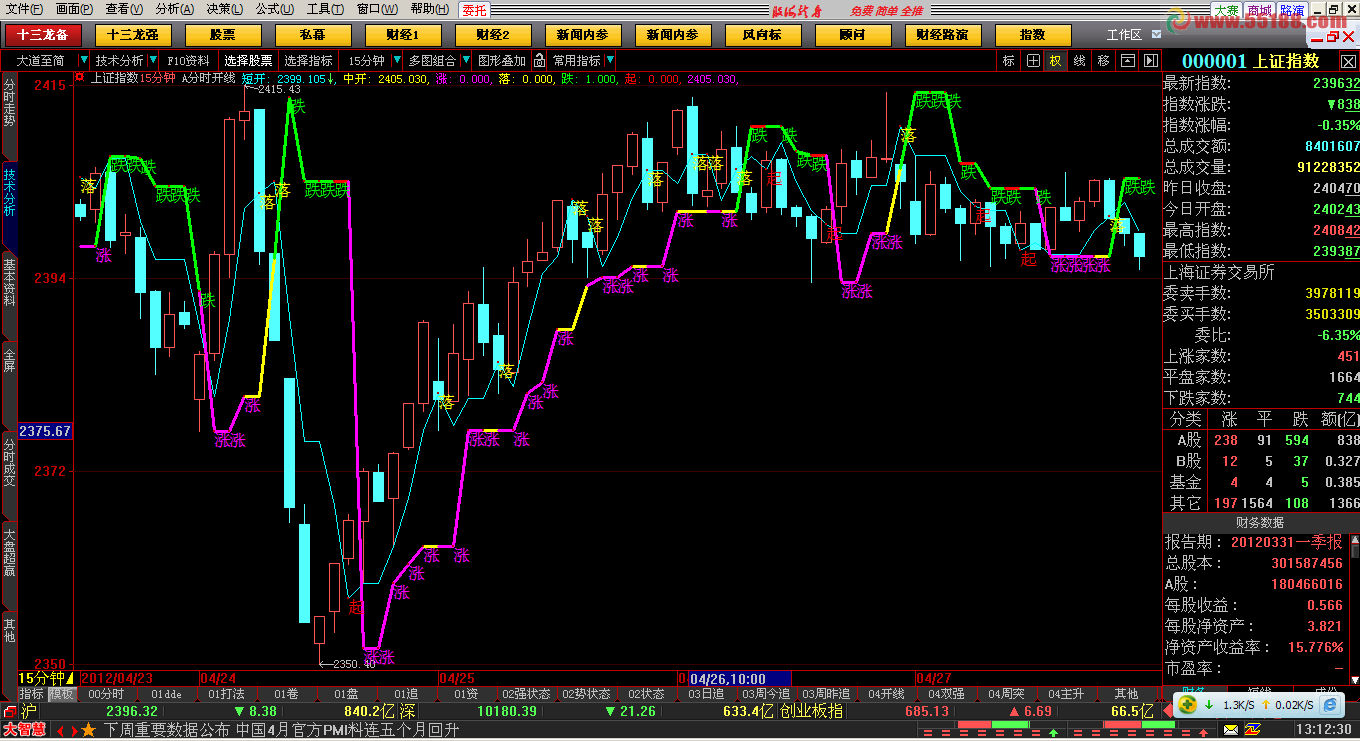This screenshot has height=741, width=1360.
Task: Click the left arrow in the news ticker
Action: pos(59,731)
